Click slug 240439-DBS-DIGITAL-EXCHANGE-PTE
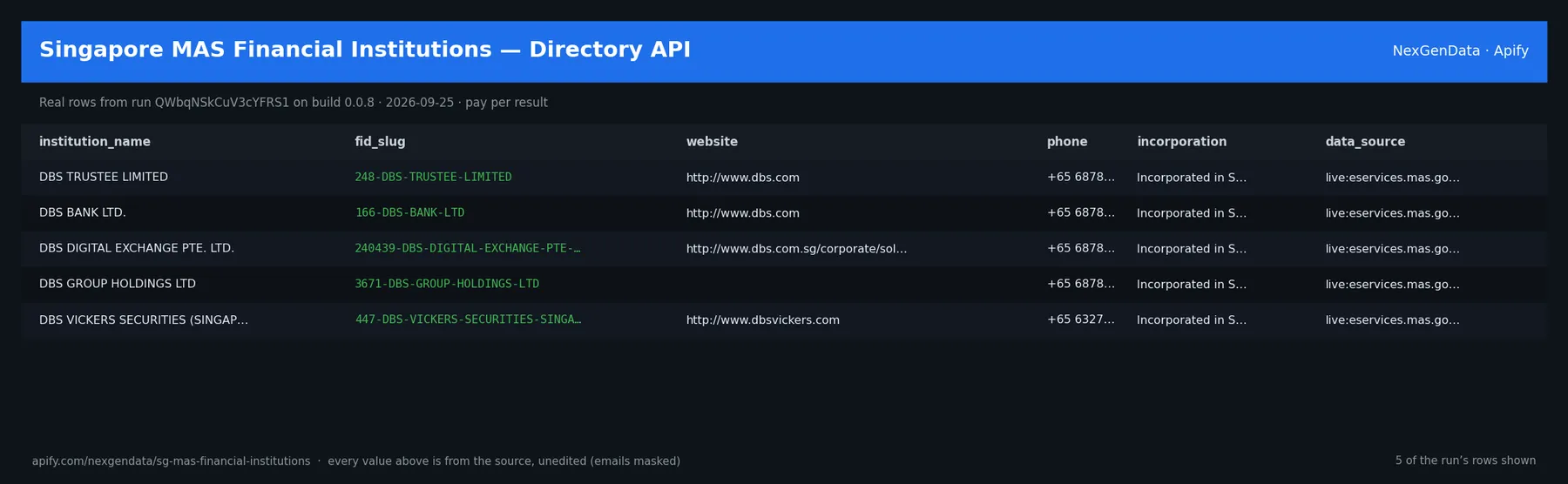The image size is (1568, 484). coord(468,249)
